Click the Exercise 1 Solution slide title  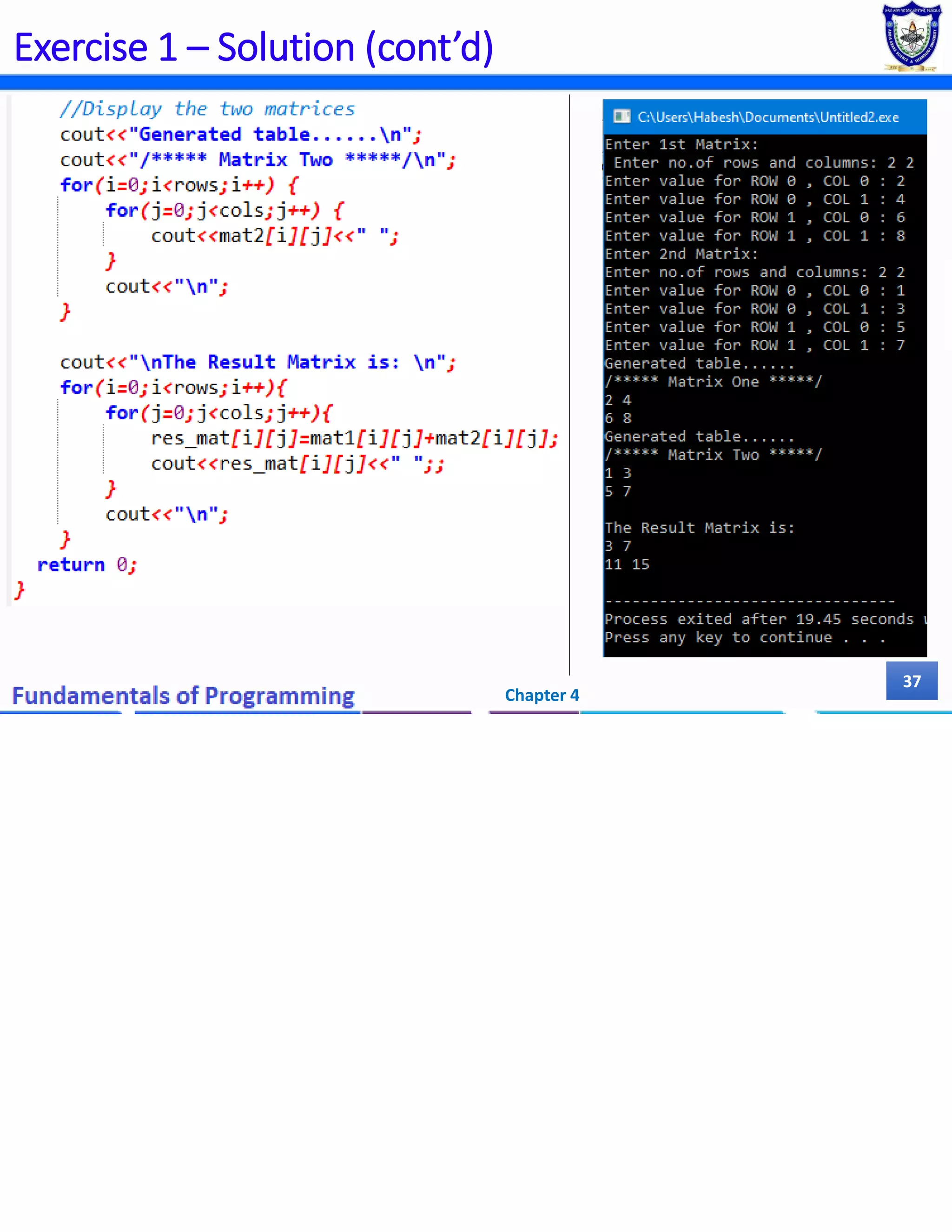254,47
